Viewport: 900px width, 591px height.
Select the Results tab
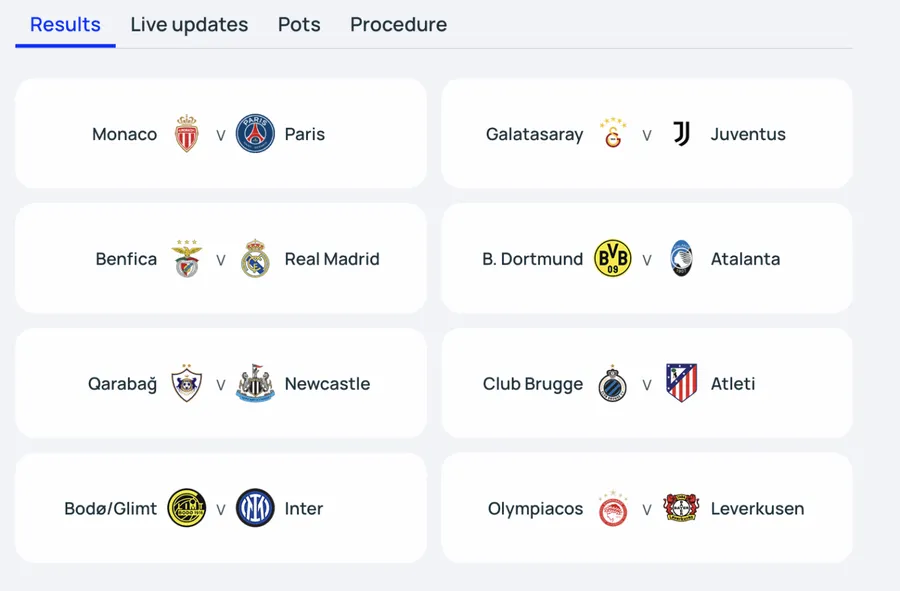tap(65, 25)
